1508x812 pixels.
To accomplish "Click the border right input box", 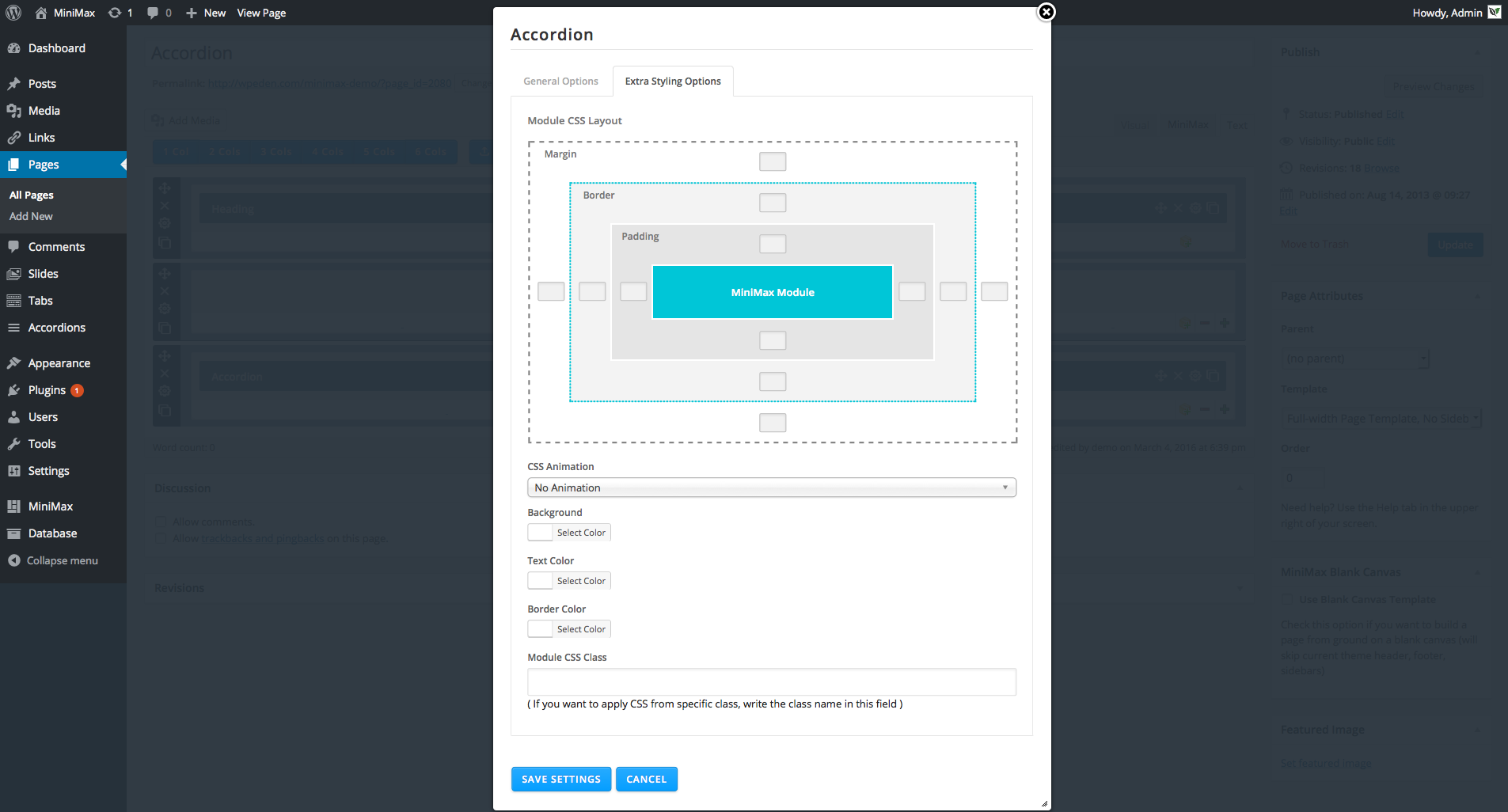I will tap(953, 291).
